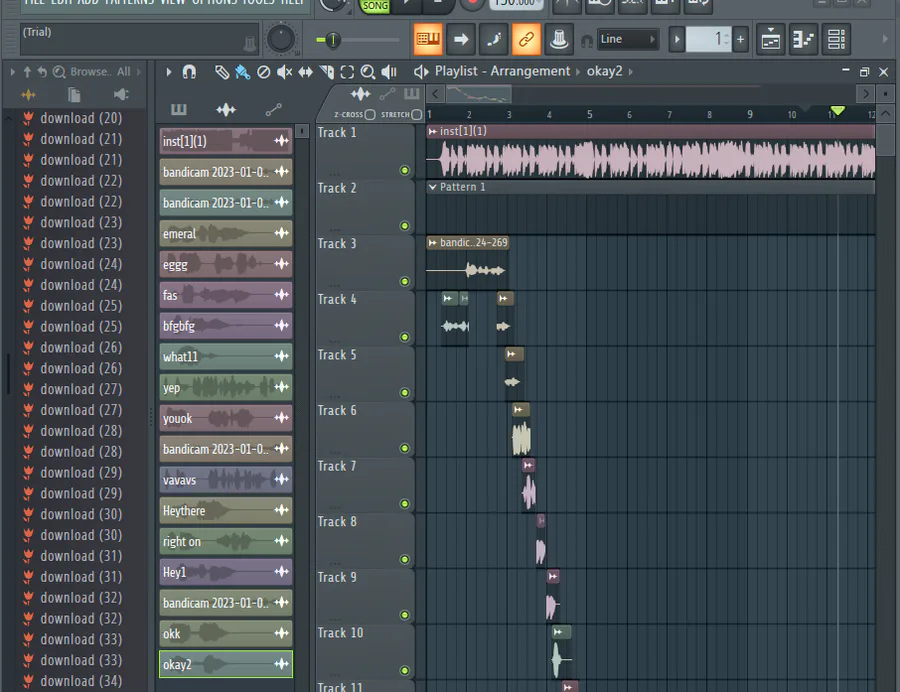Viewport: 900px width, 692px height.
Task: Click the typing keyboard to piano icon
Action: [428, 39]
